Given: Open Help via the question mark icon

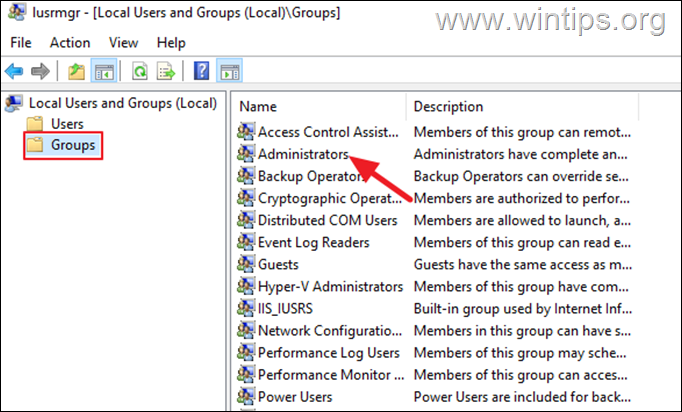Looking at the screenshot, I should click(201, 71).
